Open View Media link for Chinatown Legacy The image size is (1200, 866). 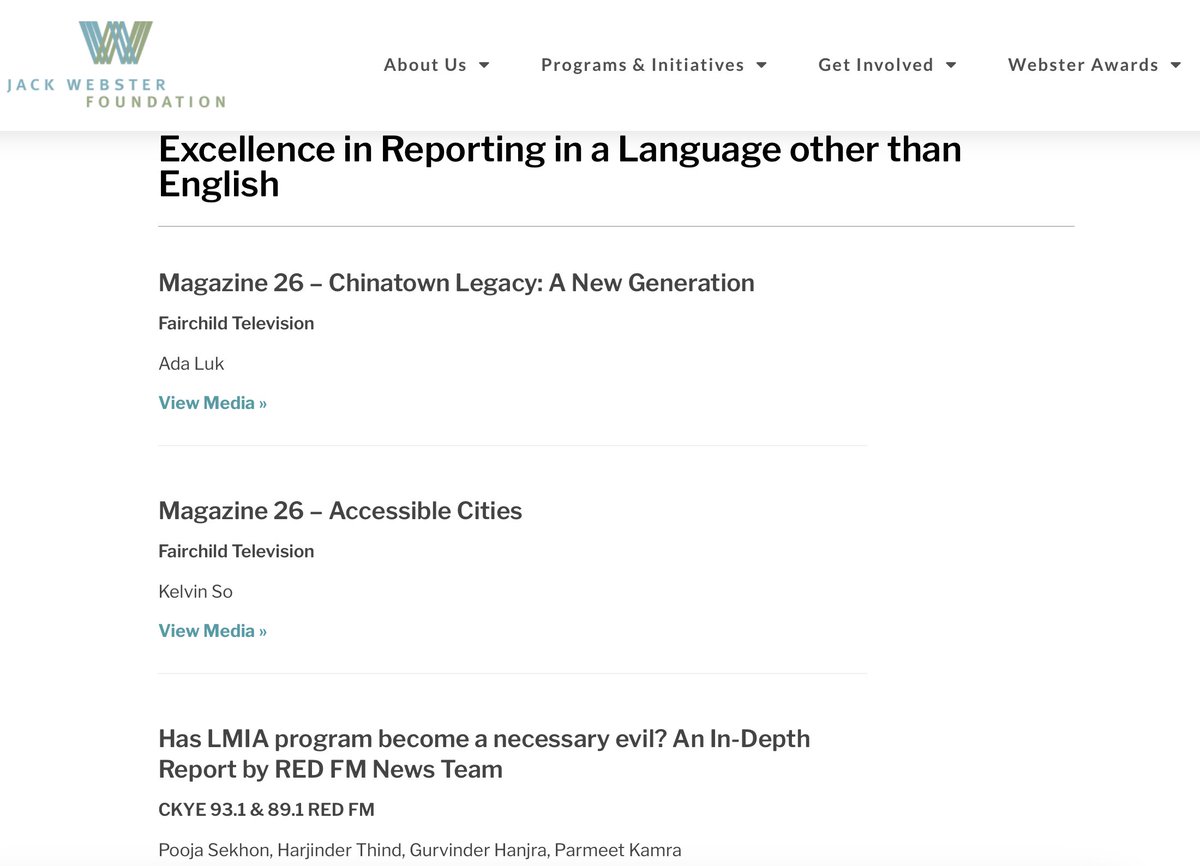tap(213, 403)
